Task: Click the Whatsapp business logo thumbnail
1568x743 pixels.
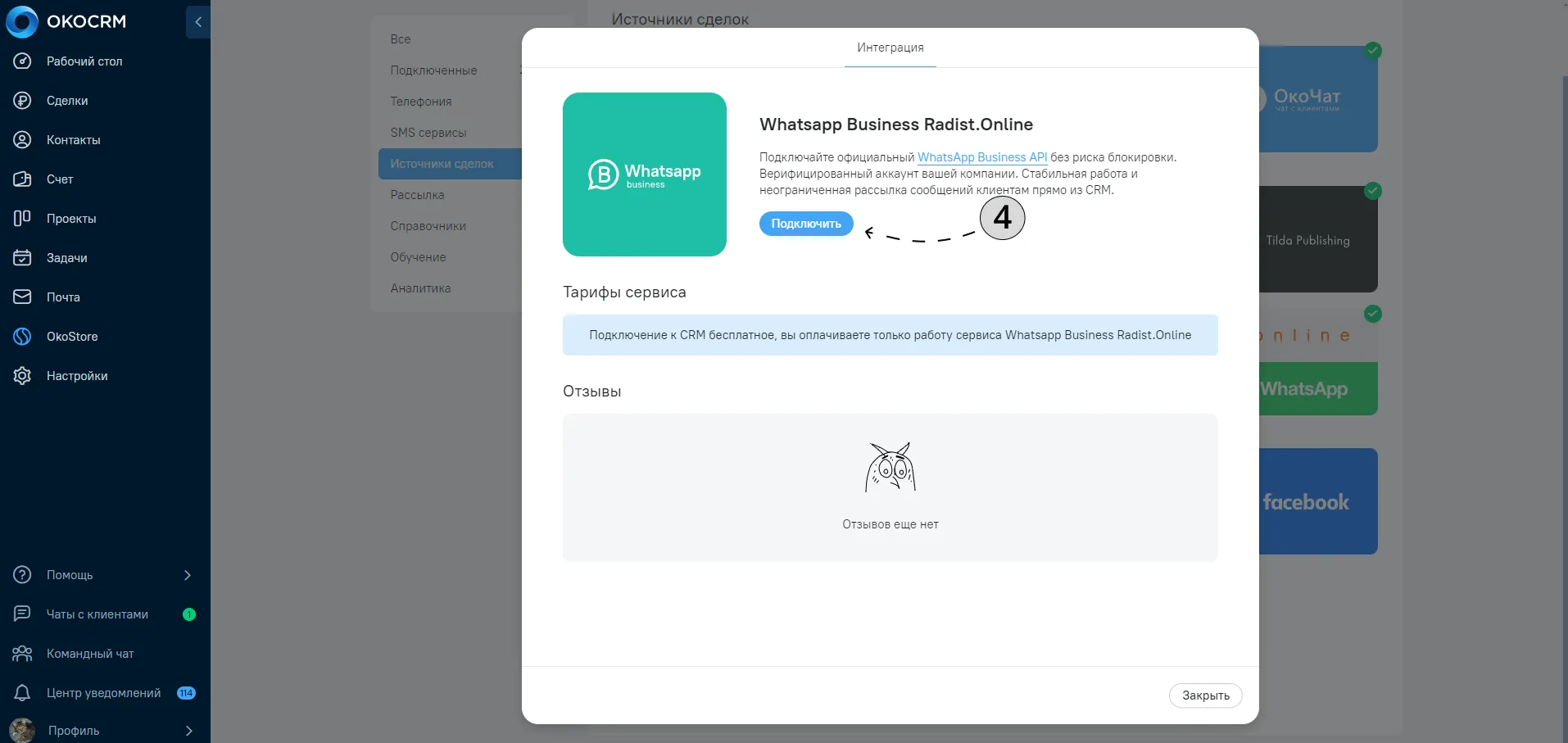Action: 645,174
